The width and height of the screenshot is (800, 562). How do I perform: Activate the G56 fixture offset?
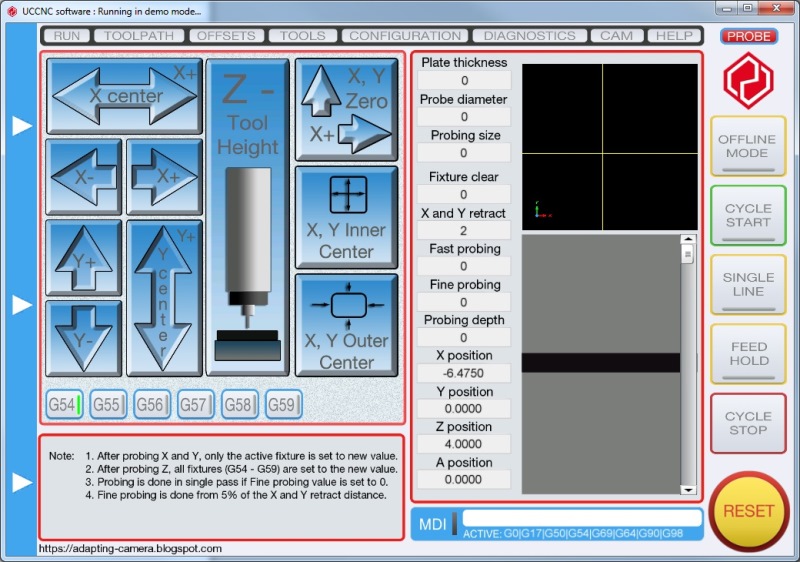pos(152,404)
